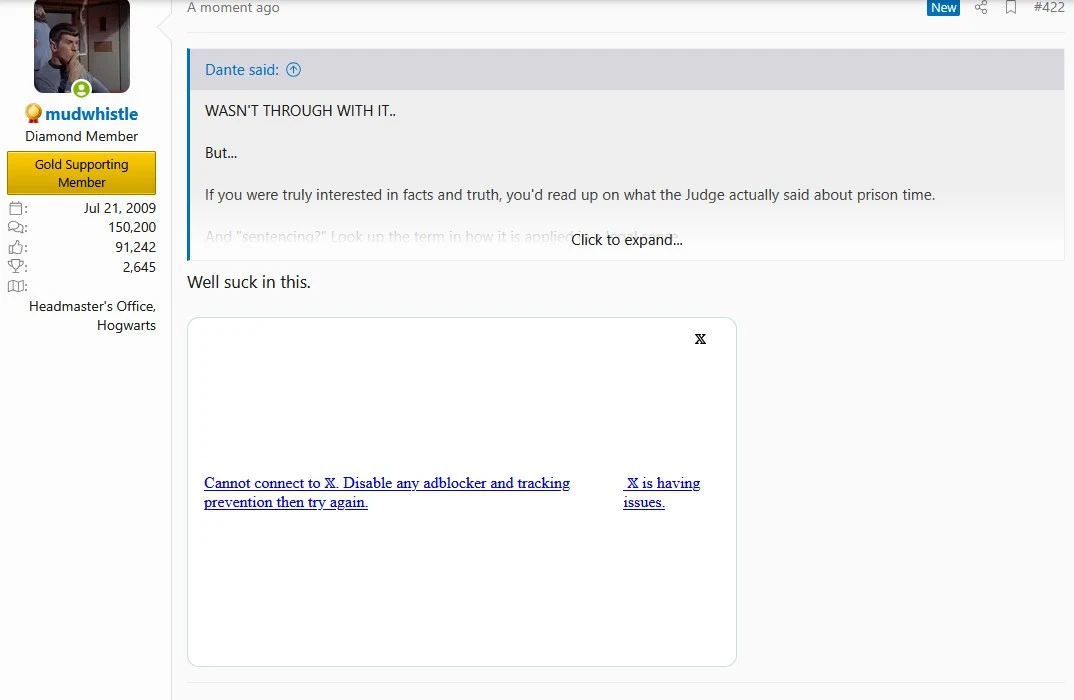Click the medal icon beside mudwhistle's username
1074x700 pixels.
coord(32,113)
